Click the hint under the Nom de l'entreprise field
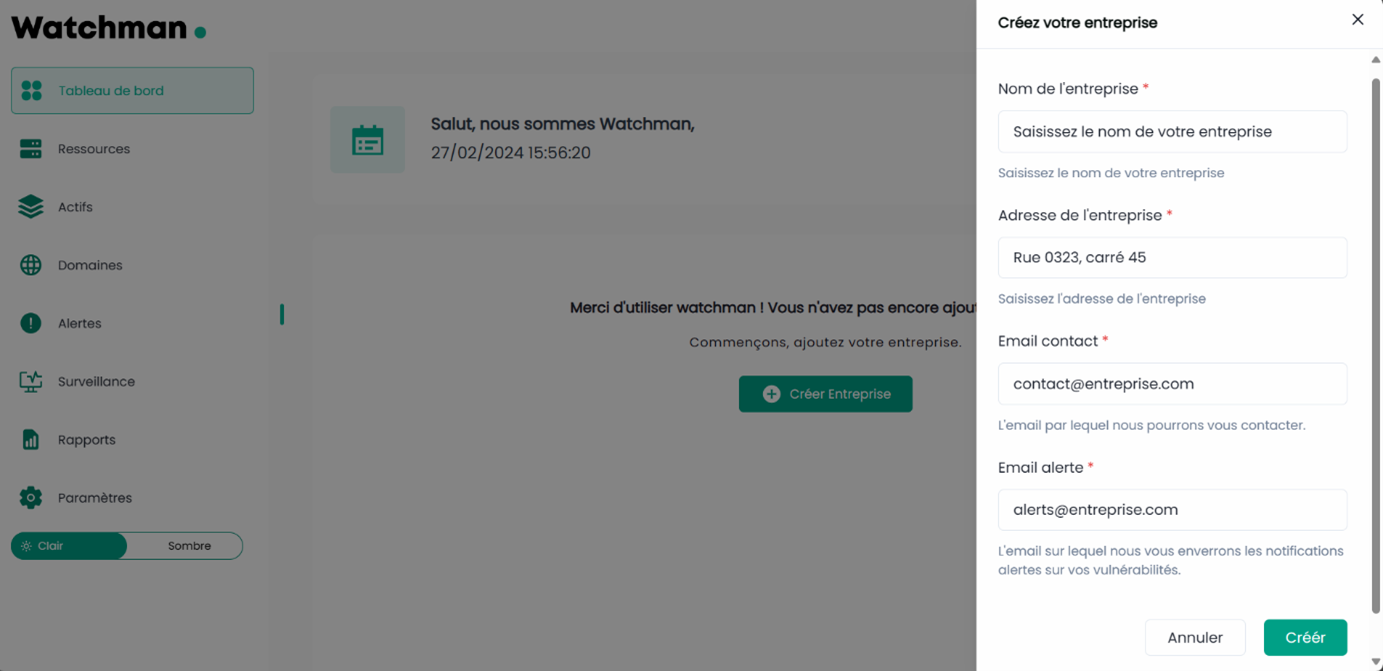The height and width of the screenshot is (671, 1383). pyautogui.click(x=1111, y=173)
